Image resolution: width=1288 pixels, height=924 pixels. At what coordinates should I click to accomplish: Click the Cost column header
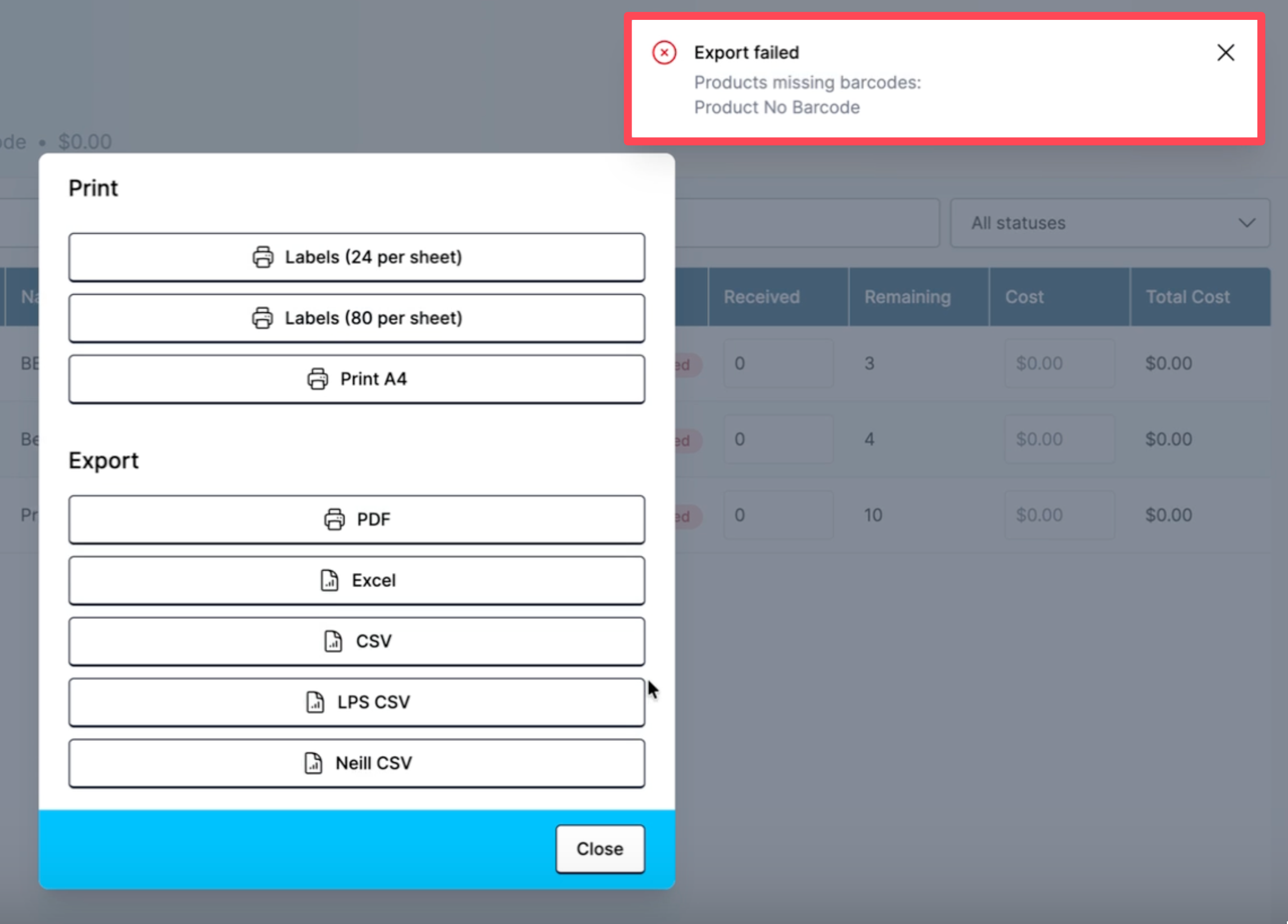tap(1060, 297)
